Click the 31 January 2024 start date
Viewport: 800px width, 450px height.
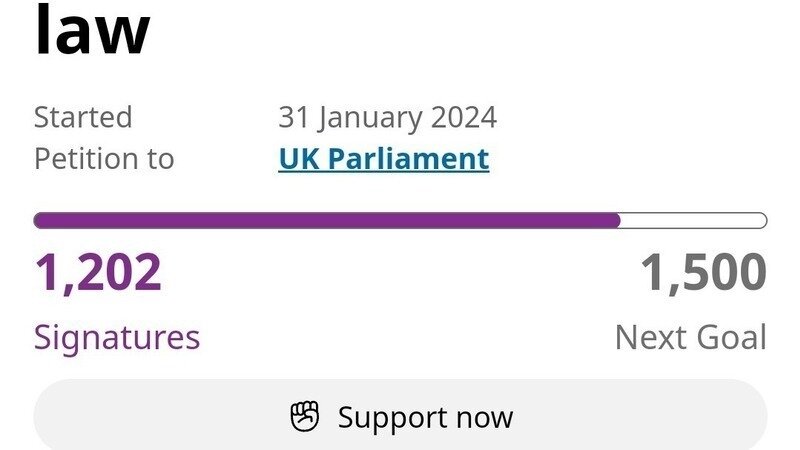pyautogui.click(x=387, y=117)
